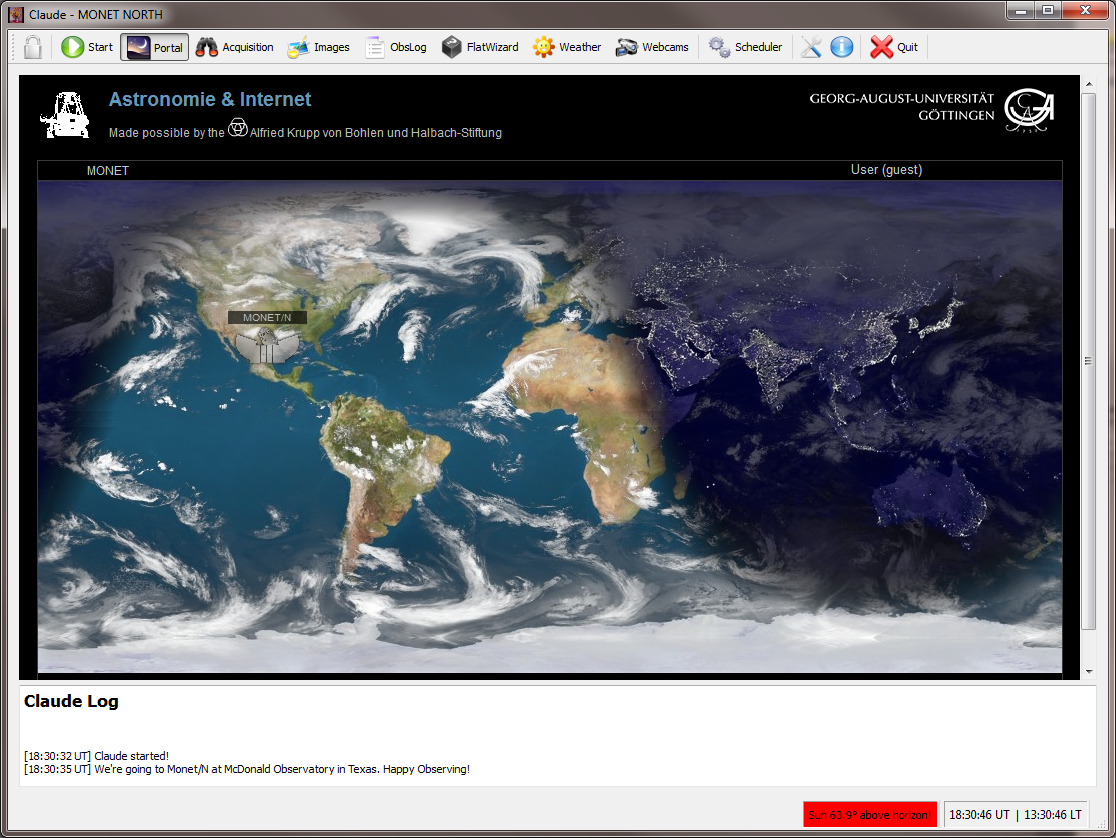The height and width of the screenshot is (838, 1116).
Task: Select the MONET/N telescope on map
Action: click(x=267, y=345)
